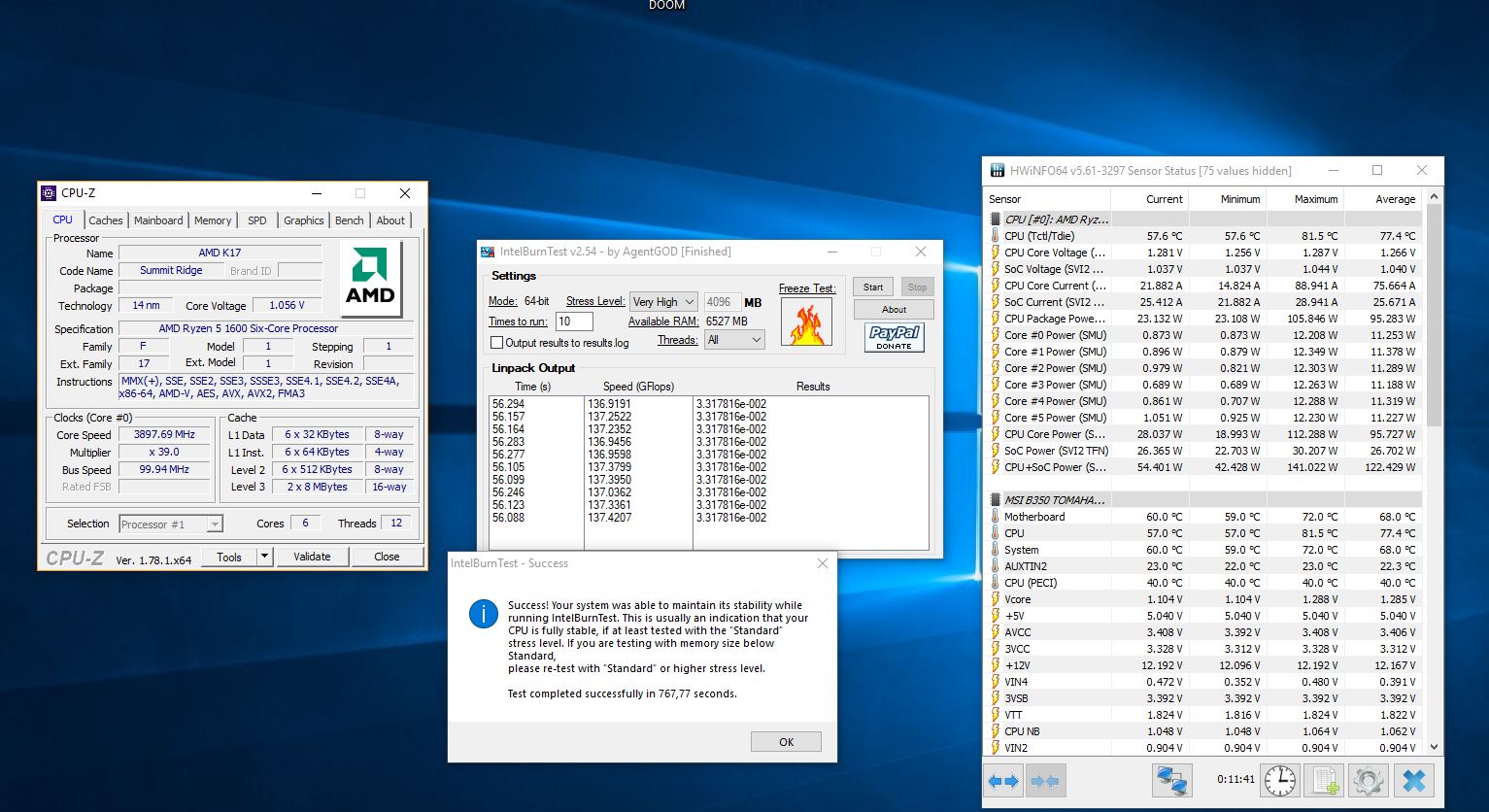Close the IntelBurnTest Success dialog X
This screenshot has width=1489, height=812.
(x=823, y=563)
